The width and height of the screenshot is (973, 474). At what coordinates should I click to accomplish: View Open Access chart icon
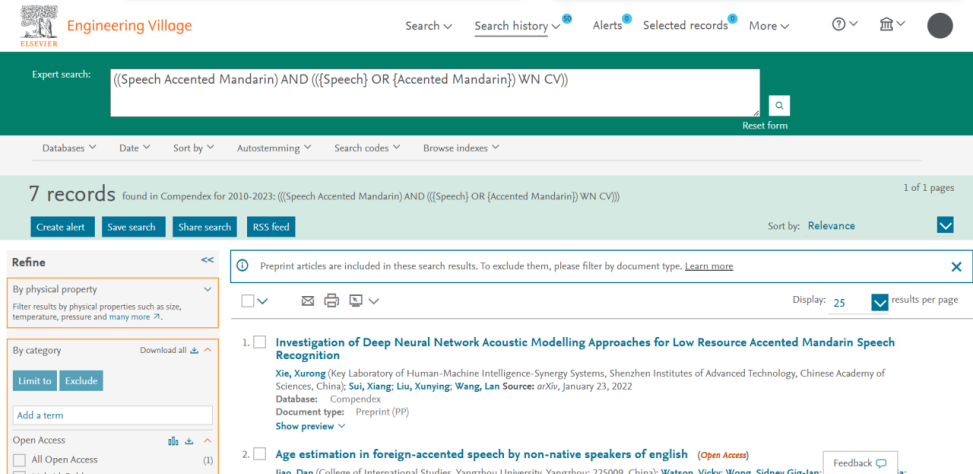(x=173, y=441)
